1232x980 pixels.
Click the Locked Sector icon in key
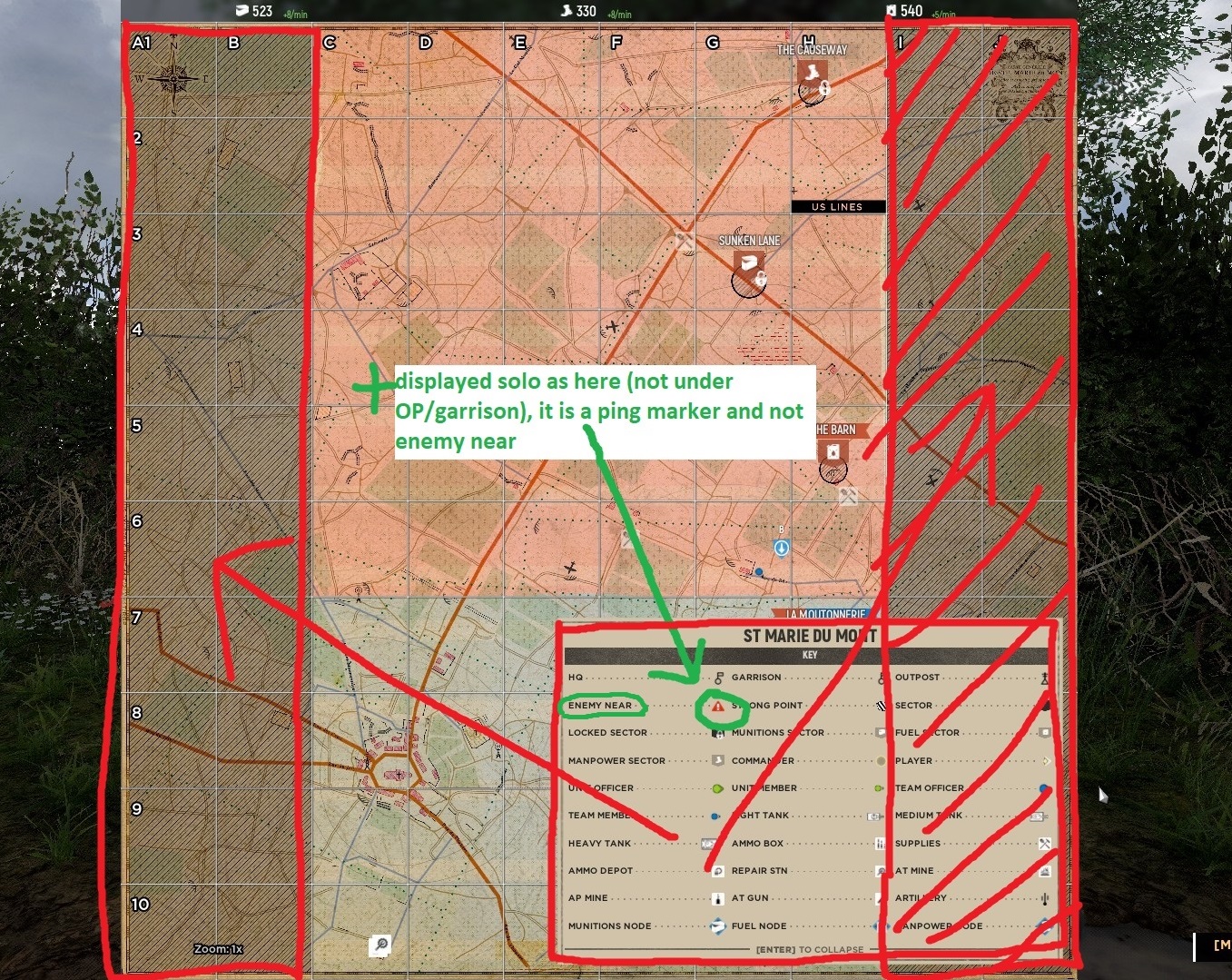[718, 733]
